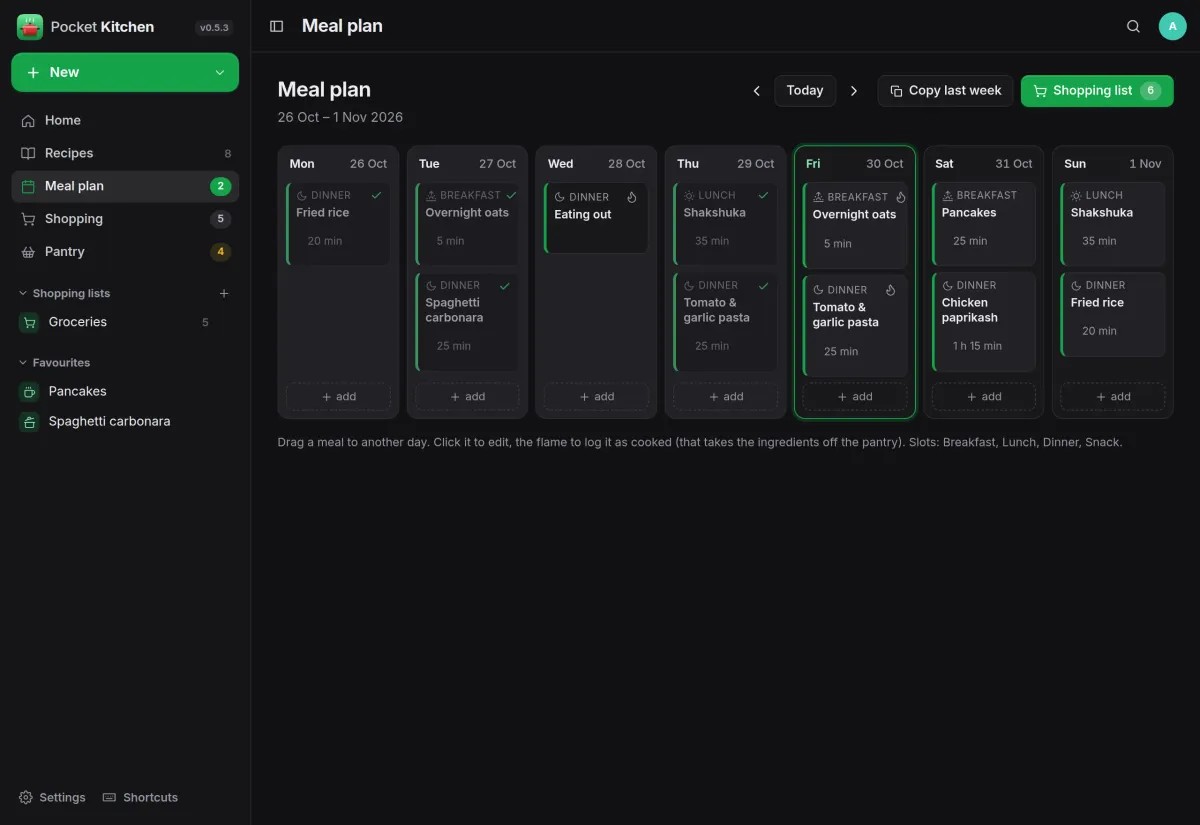
Task: Click the Pancakes favourite icon
Action: click(30, 391)
